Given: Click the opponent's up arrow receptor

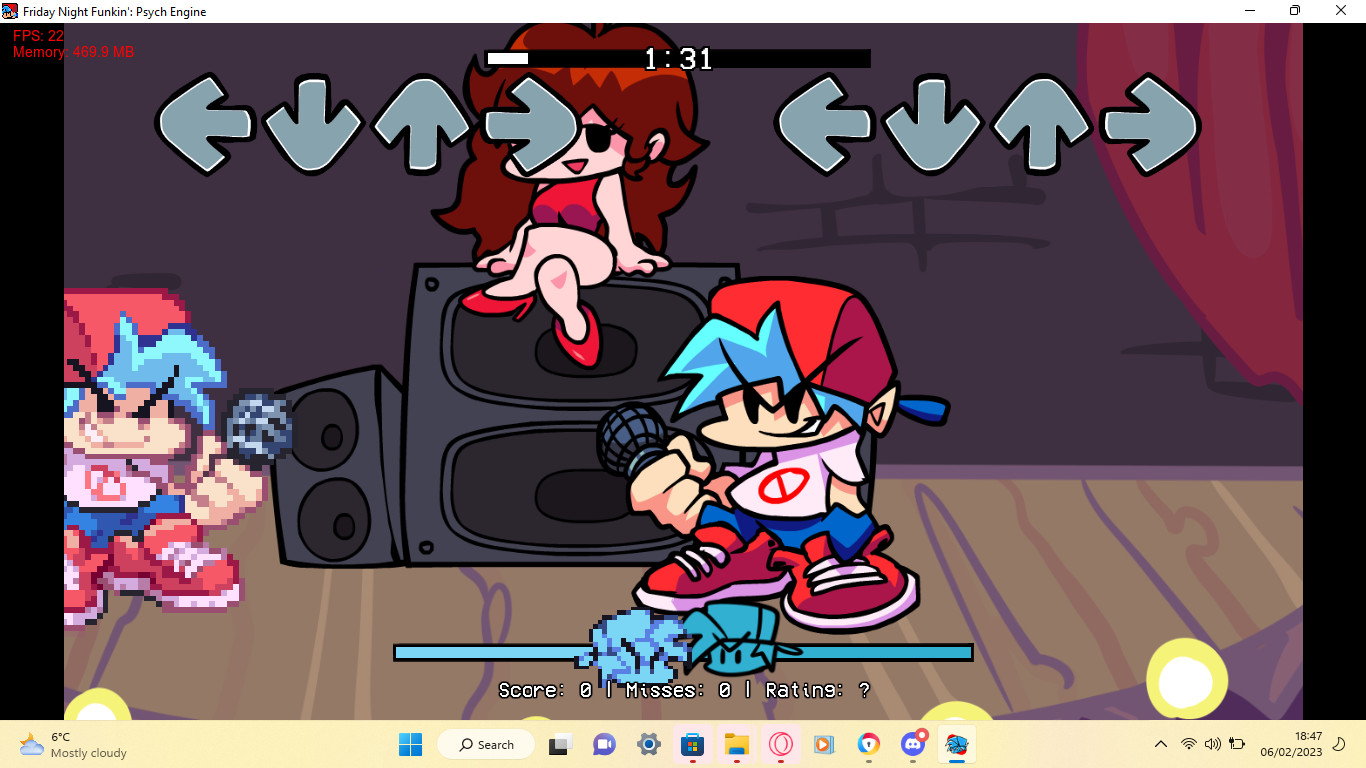Looking at the screenshot, I should click(421, 124).
